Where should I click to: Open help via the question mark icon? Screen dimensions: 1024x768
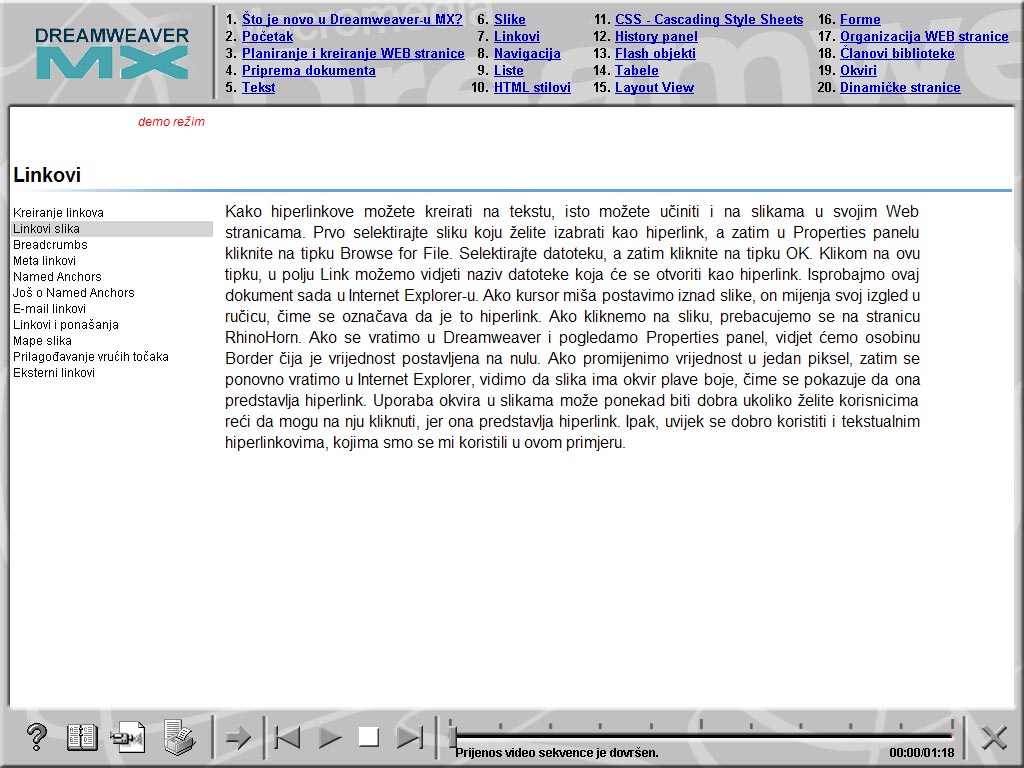[x=37, y=737]
